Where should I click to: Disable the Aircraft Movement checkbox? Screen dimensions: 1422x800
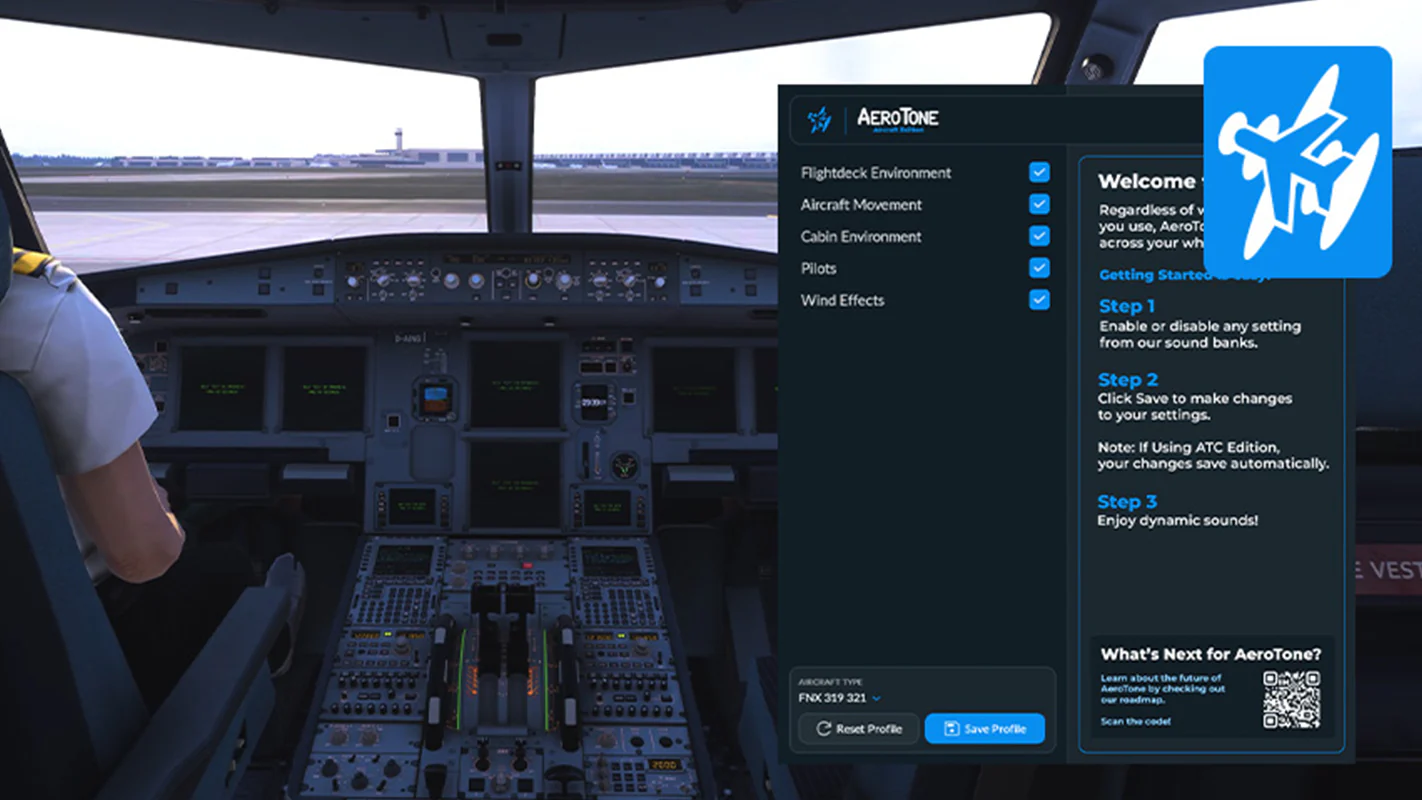(x=1040, y=204)
